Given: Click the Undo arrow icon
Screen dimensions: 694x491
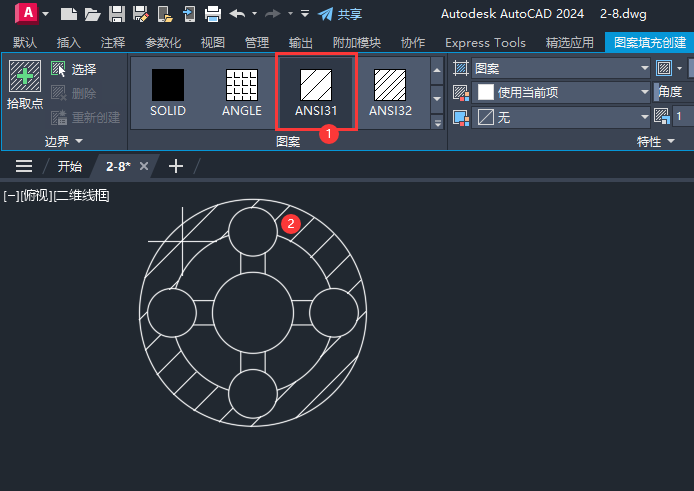Looking at the screenshot, I should pyautogui.click(x=238, y=14).
